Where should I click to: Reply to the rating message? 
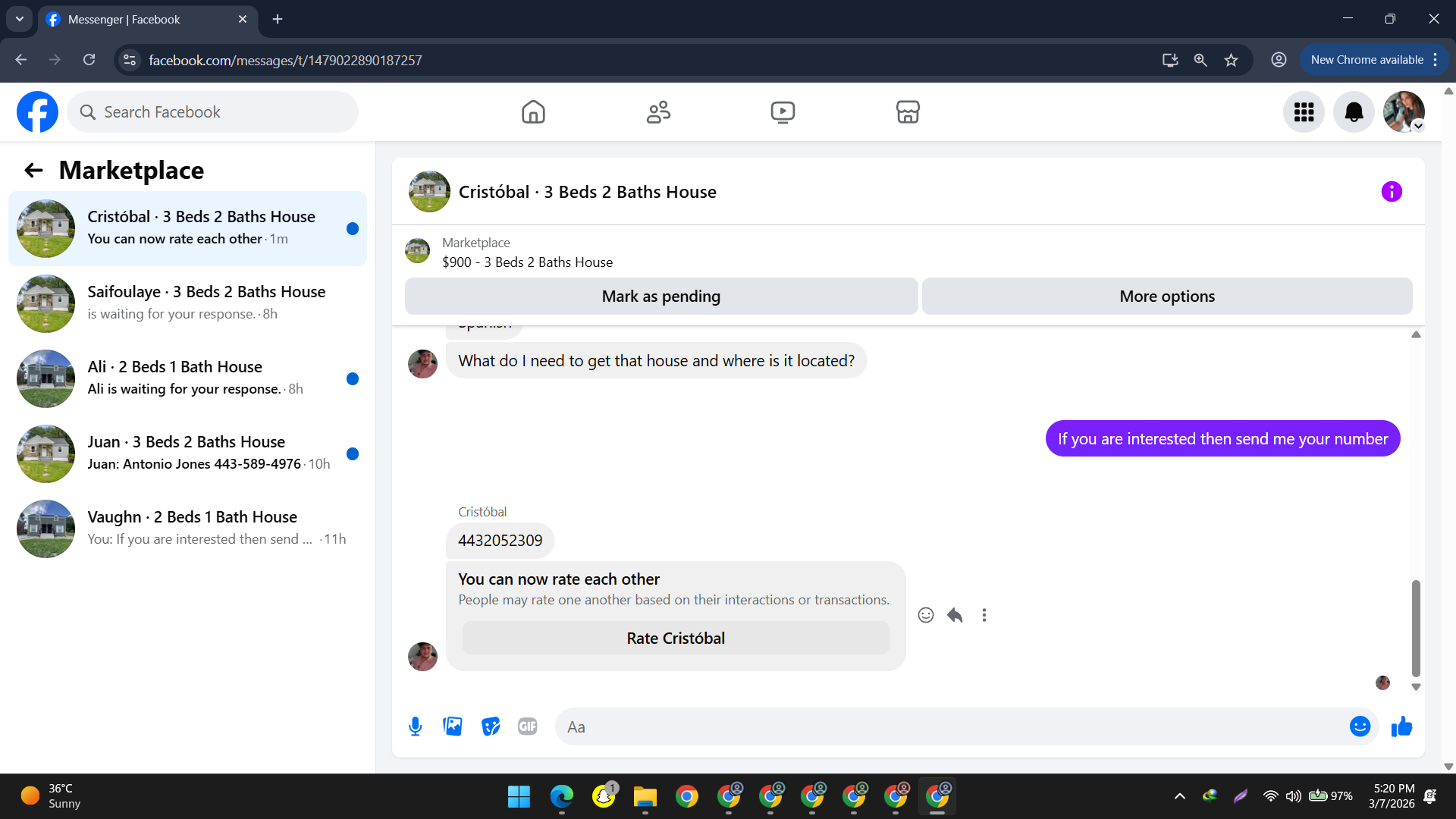click(x=955, y=615)
